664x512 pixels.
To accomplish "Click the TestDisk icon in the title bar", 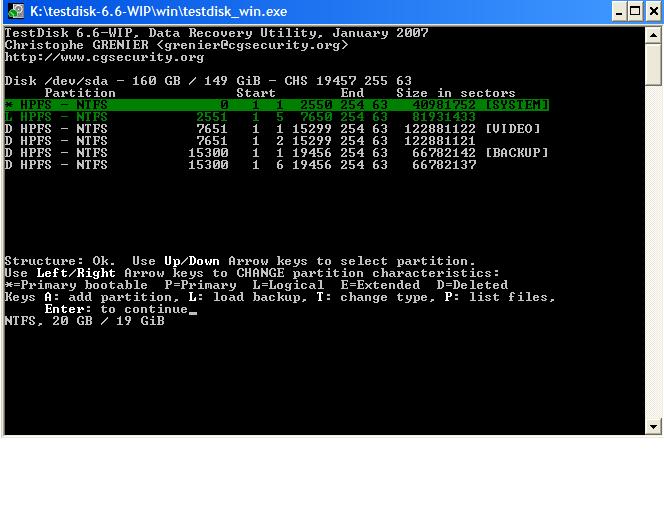I will point(16,11).
